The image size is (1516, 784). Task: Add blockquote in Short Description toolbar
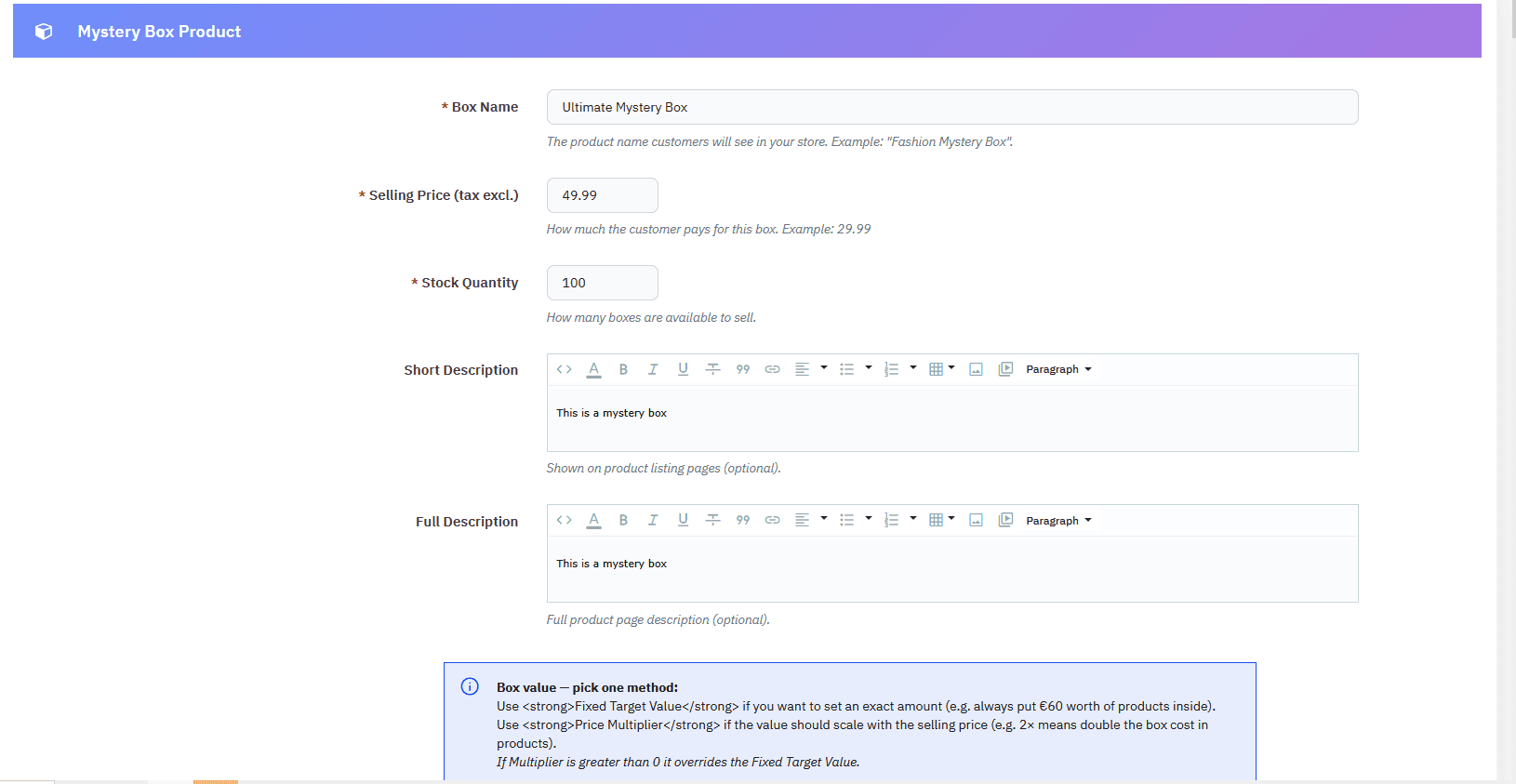tap(742, 369)
